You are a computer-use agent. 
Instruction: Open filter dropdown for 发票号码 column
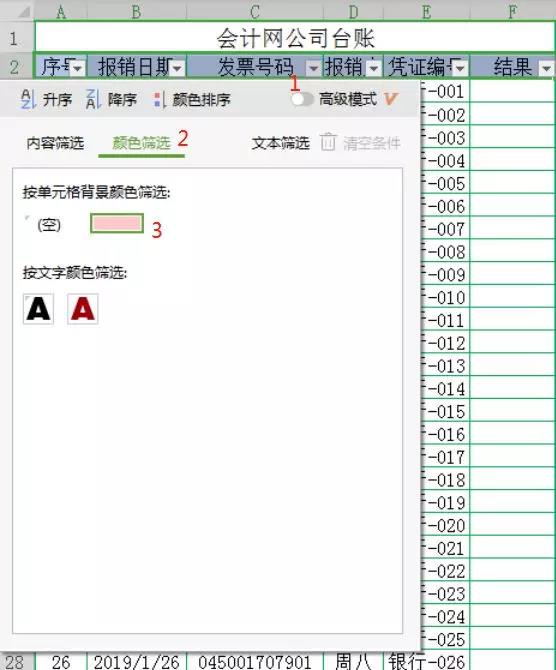click(x=313, y=68)
